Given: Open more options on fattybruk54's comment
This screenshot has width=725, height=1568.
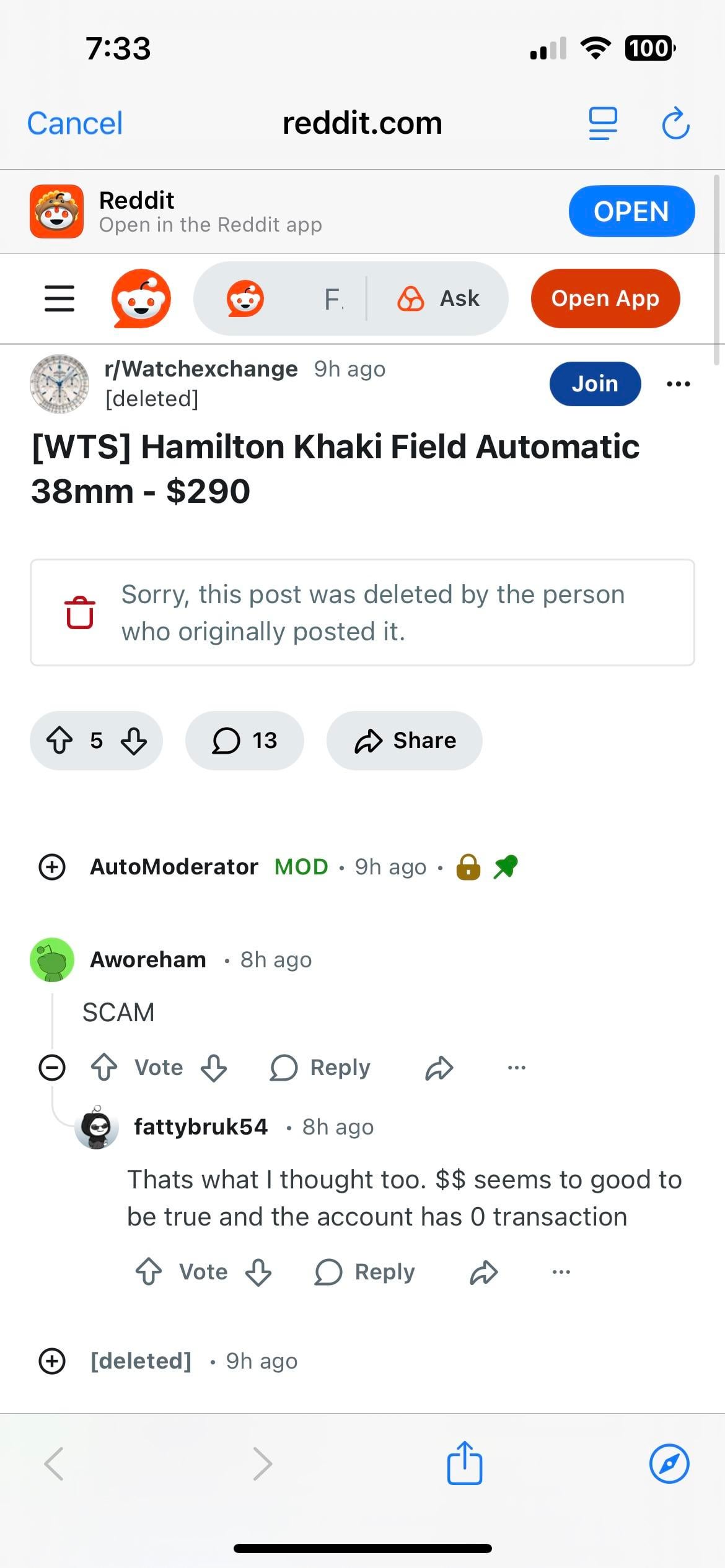Looking at the screenshot, I should point(561,1272).
